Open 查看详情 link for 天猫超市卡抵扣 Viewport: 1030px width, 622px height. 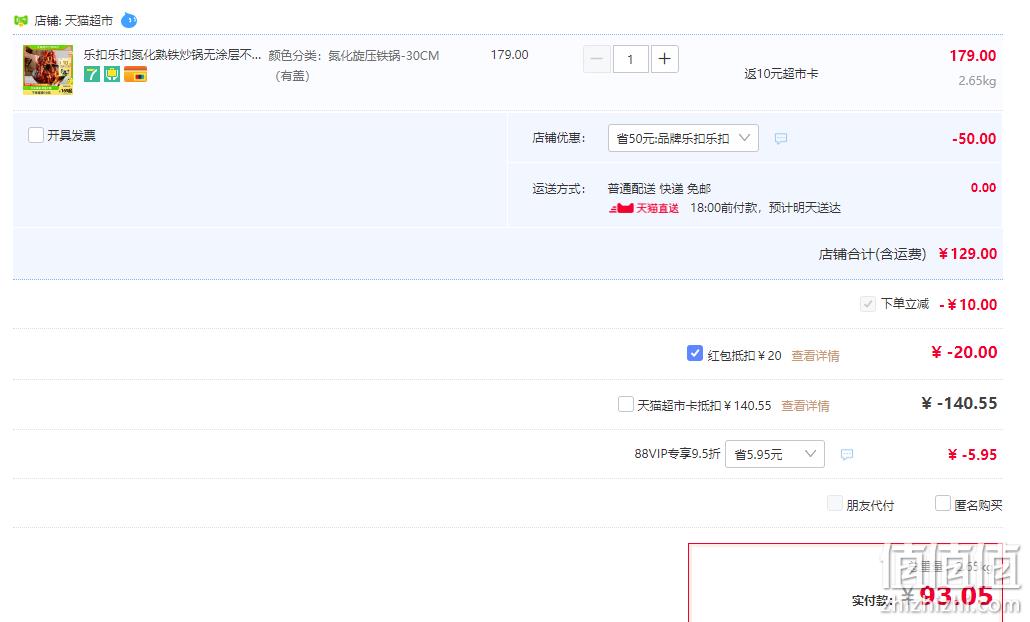coord(805,406)
